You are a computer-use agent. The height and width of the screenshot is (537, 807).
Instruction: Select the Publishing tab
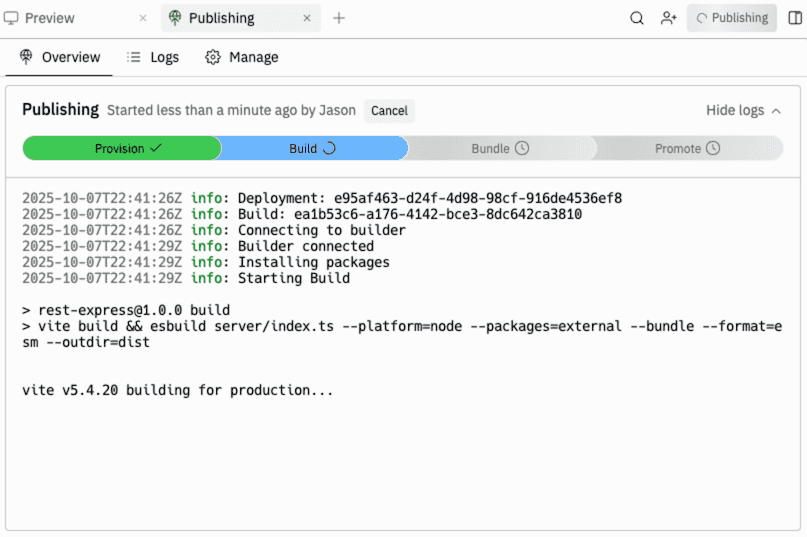(x=221, y=18)
